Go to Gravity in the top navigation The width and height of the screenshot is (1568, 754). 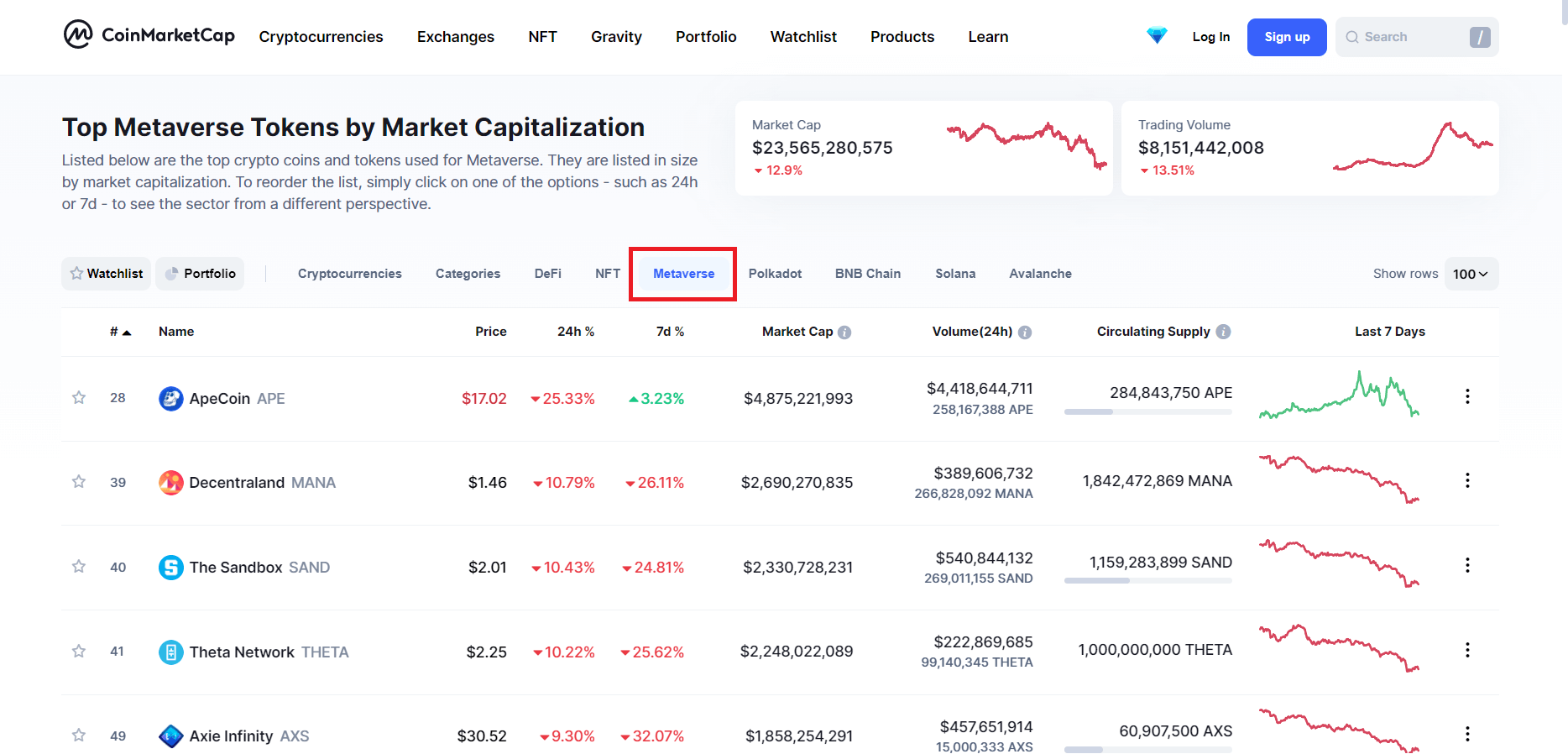coord(616,37)
